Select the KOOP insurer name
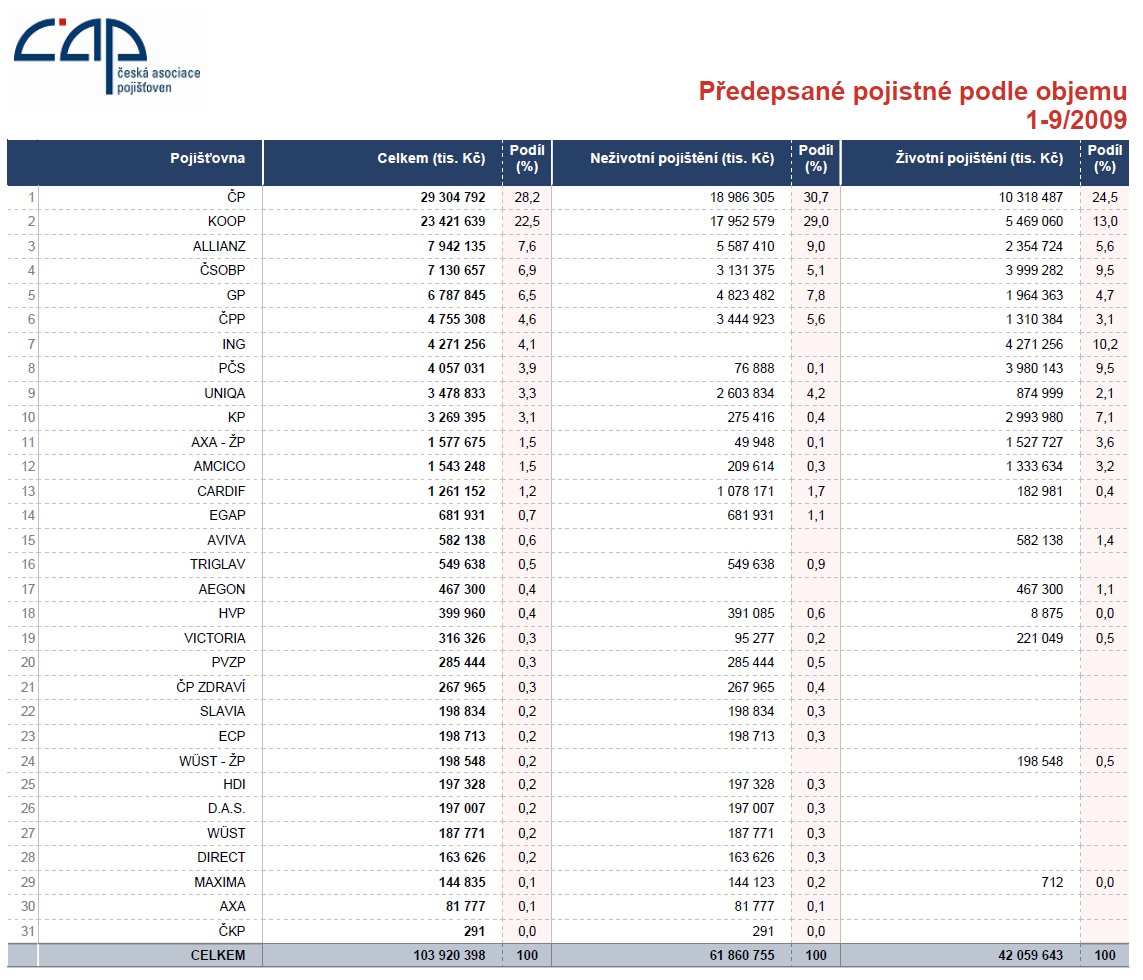The width and height of the screenshot is (1143, 980). click(226, 222)
